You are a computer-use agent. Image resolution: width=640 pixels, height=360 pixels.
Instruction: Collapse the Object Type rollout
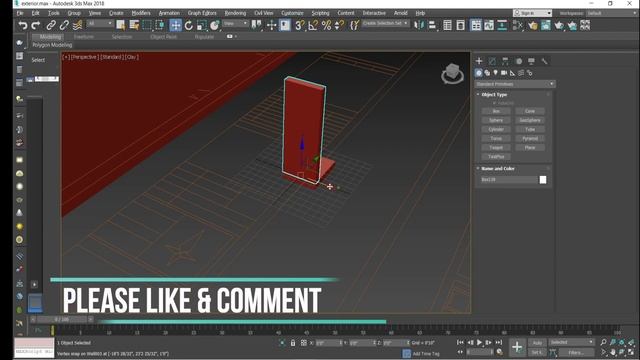point(494,94)
